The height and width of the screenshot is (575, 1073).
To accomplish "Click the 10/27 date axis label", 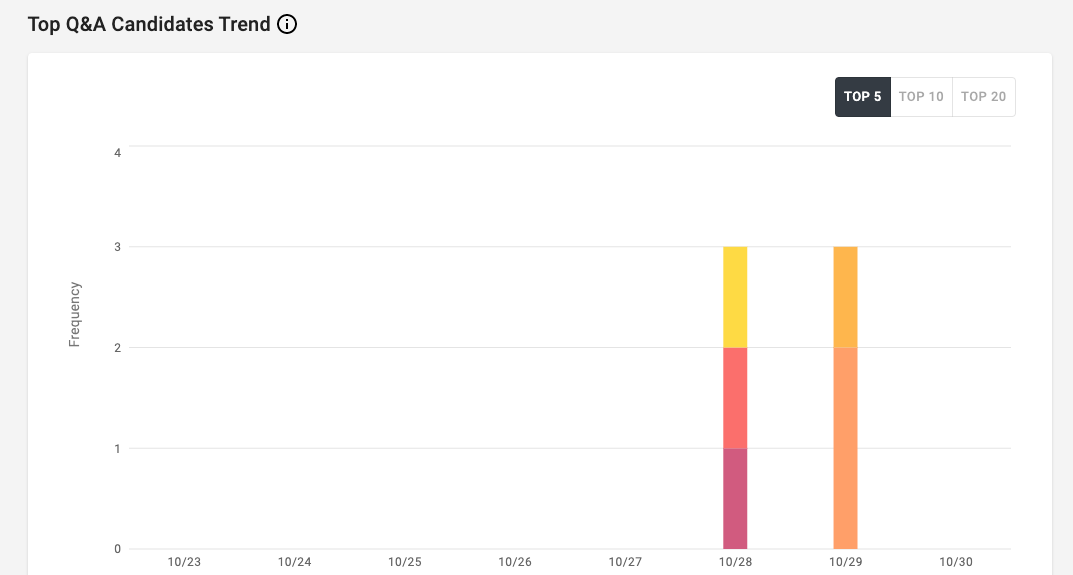I will pyautogui.click(x=625, y=562).
